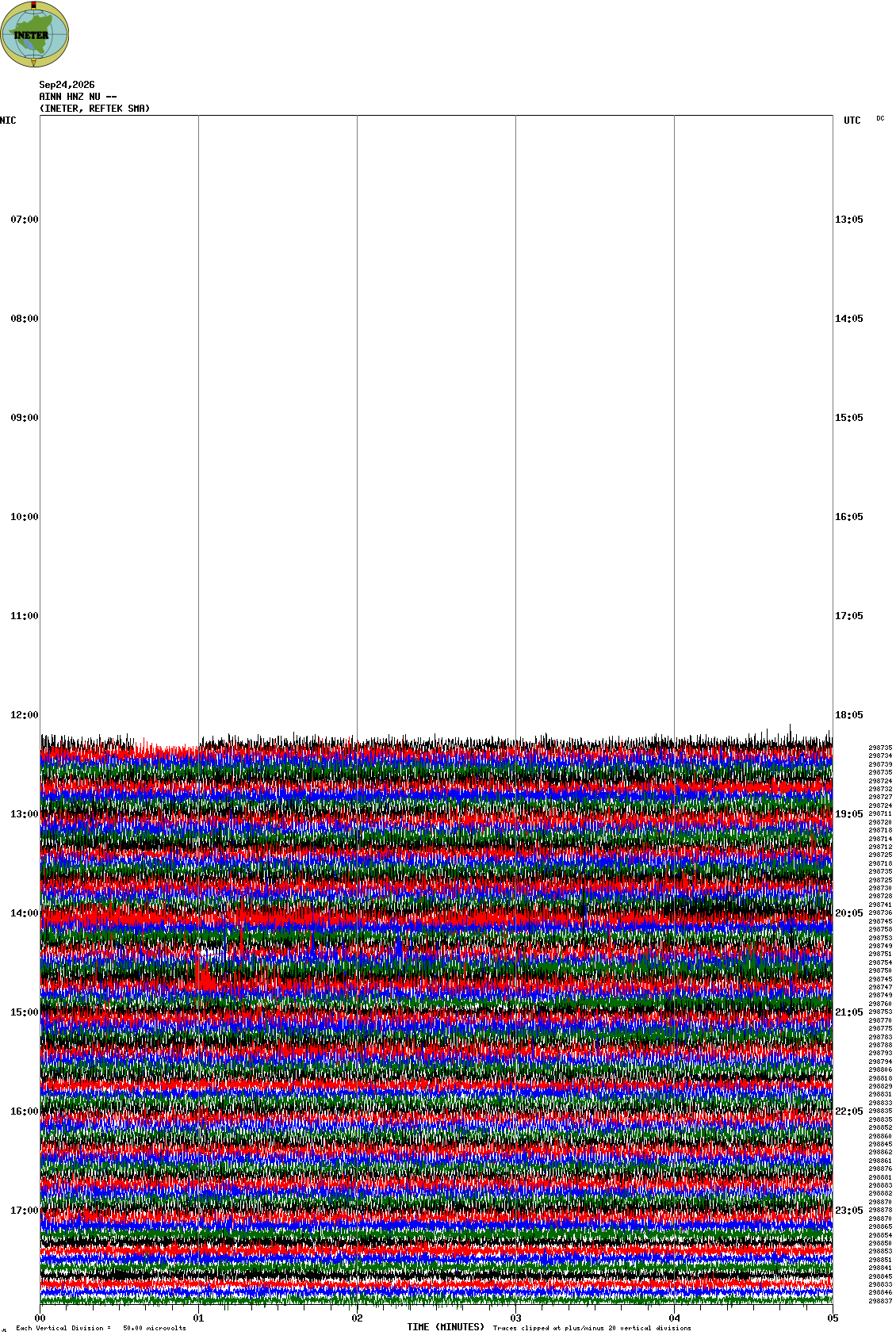The image size is (896, 1339).
Task: Click the Traces clipped footnote text
Action: tap(592, 1328)
